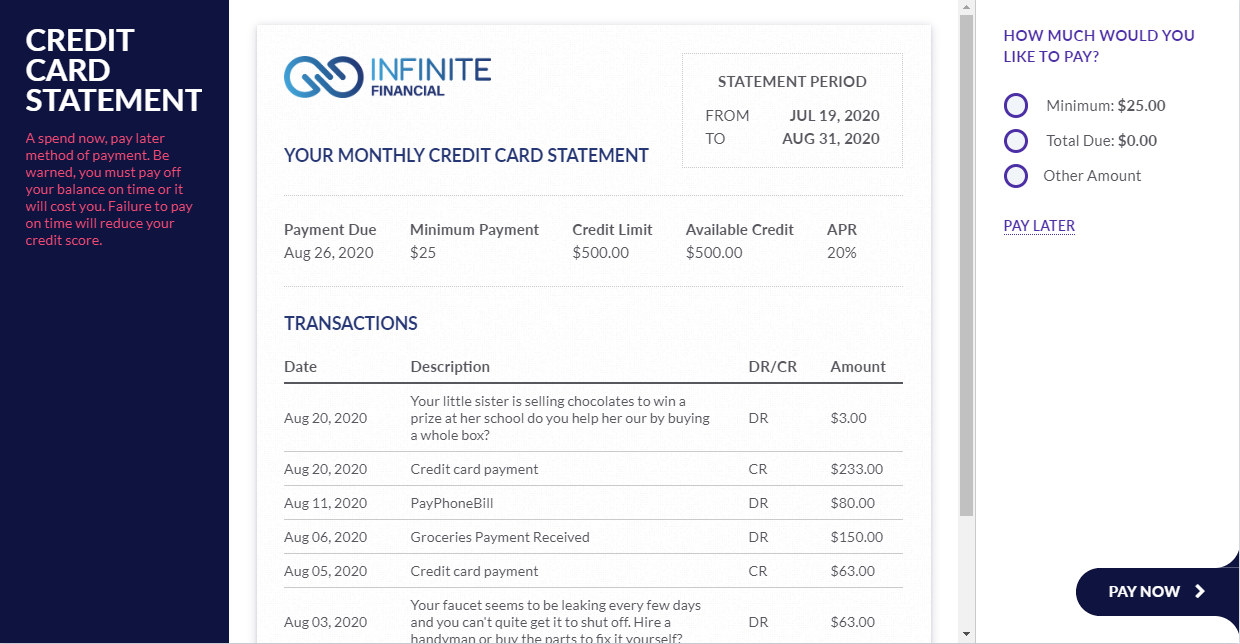Click the PayPhoneBill transaction description
This screenshot has height=644, width=1240.
(x=452, y=503)
